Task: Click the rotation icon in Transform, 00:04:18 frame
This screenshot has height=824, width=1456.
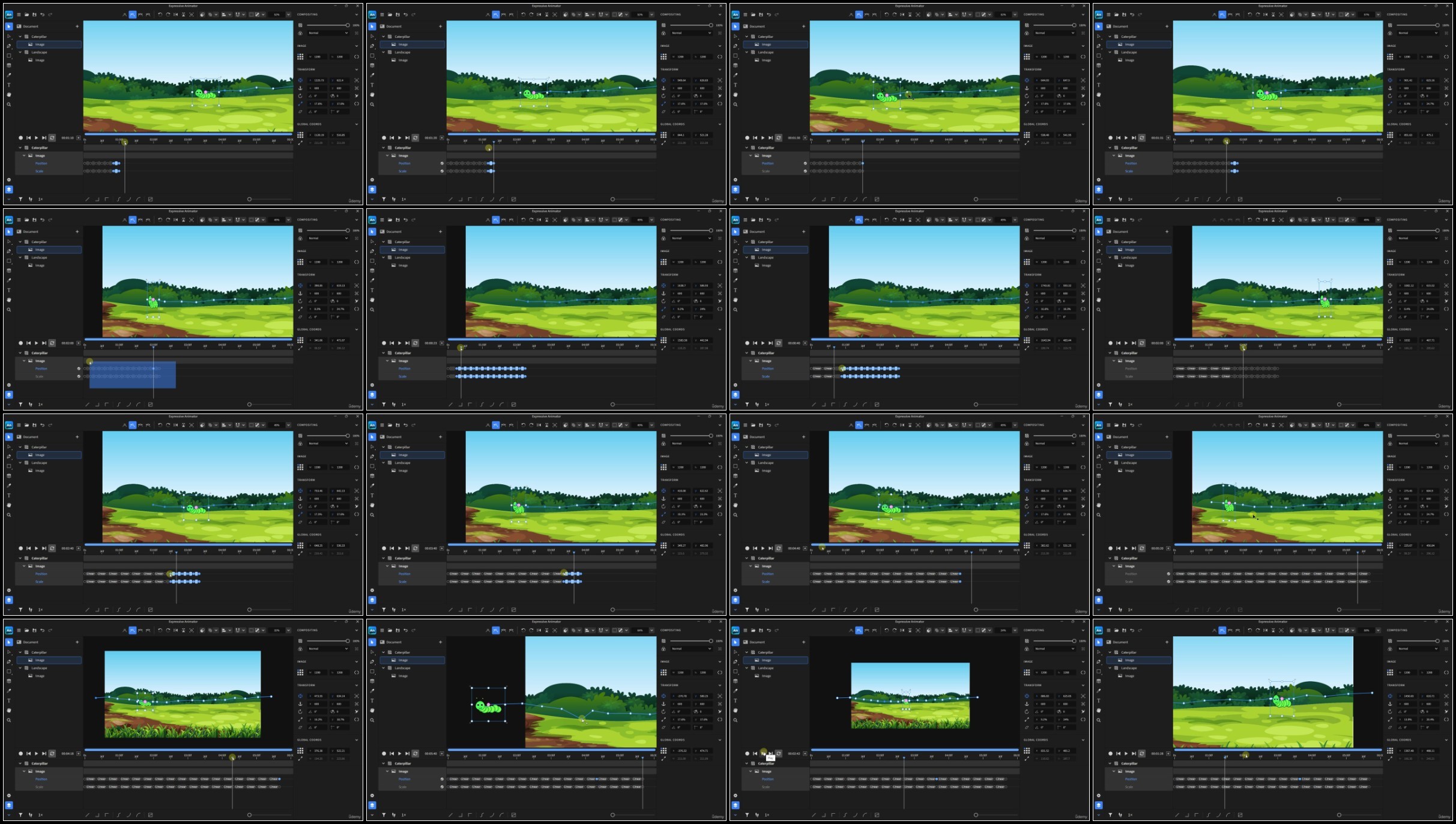Action: [300, 712]
